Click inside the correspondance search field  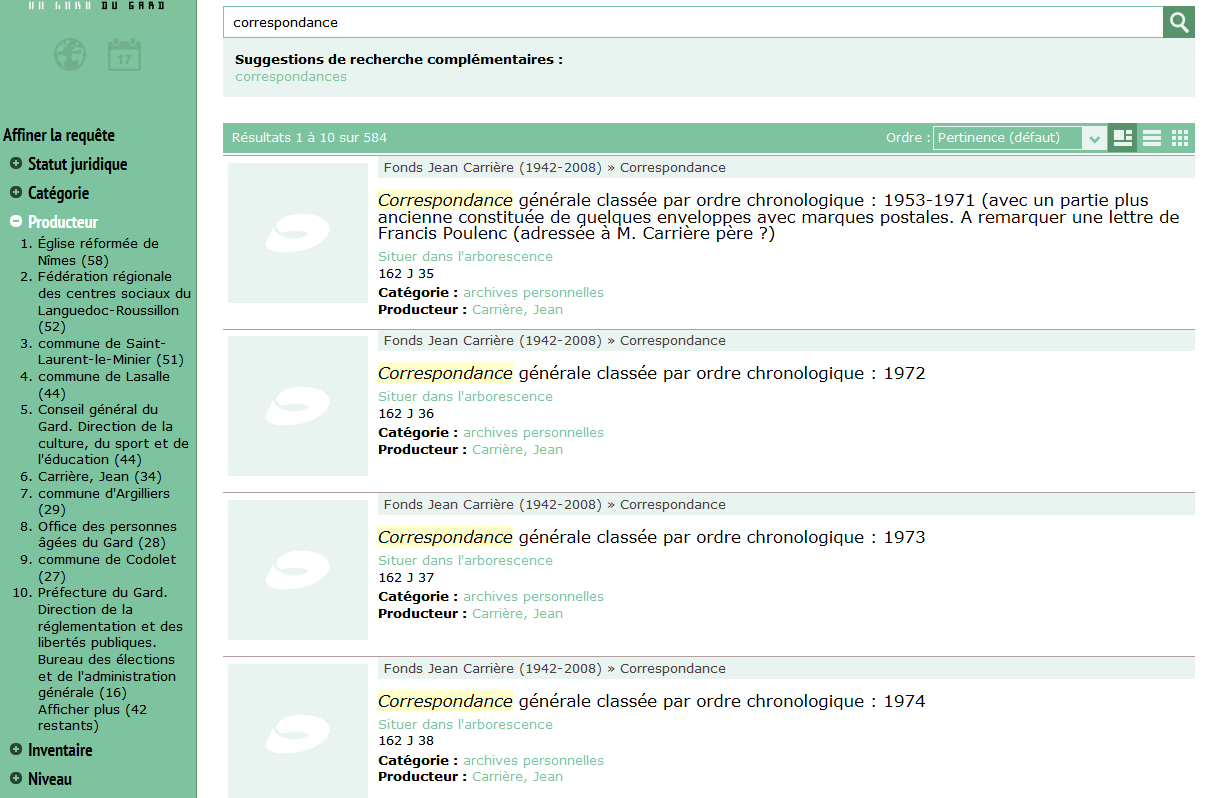pyautogui.click(x=600, y=21)
